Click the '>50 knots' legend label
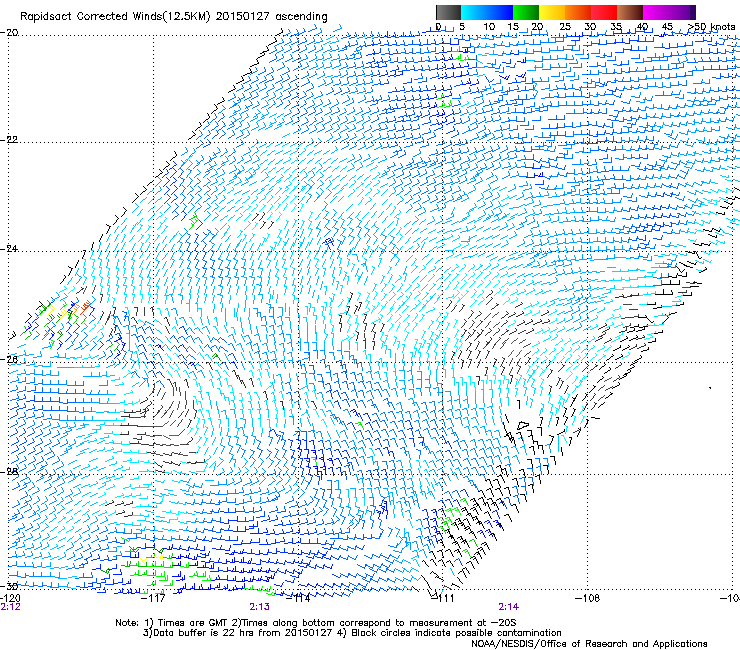The height and width of the screenshot is (650, 740). (x=711, y=26)
